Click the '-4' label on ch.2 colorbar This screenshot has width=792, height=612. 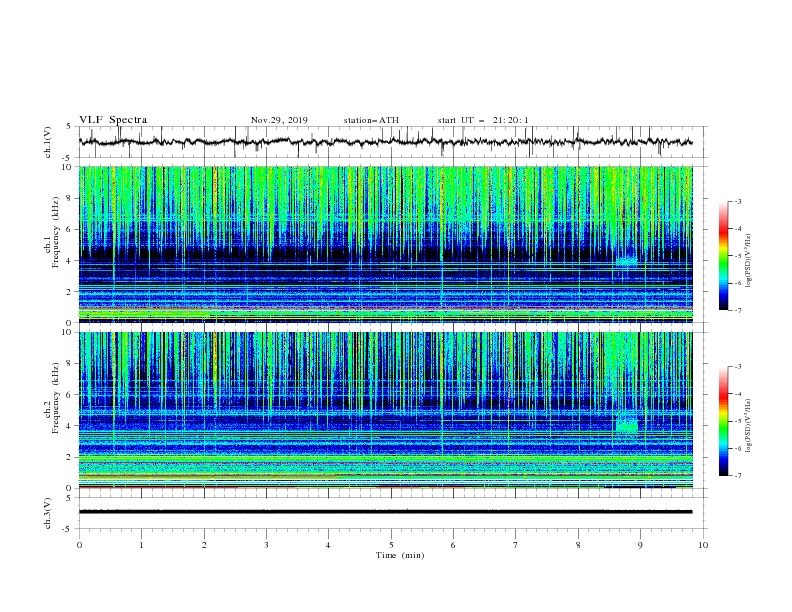tap(737, 394)
